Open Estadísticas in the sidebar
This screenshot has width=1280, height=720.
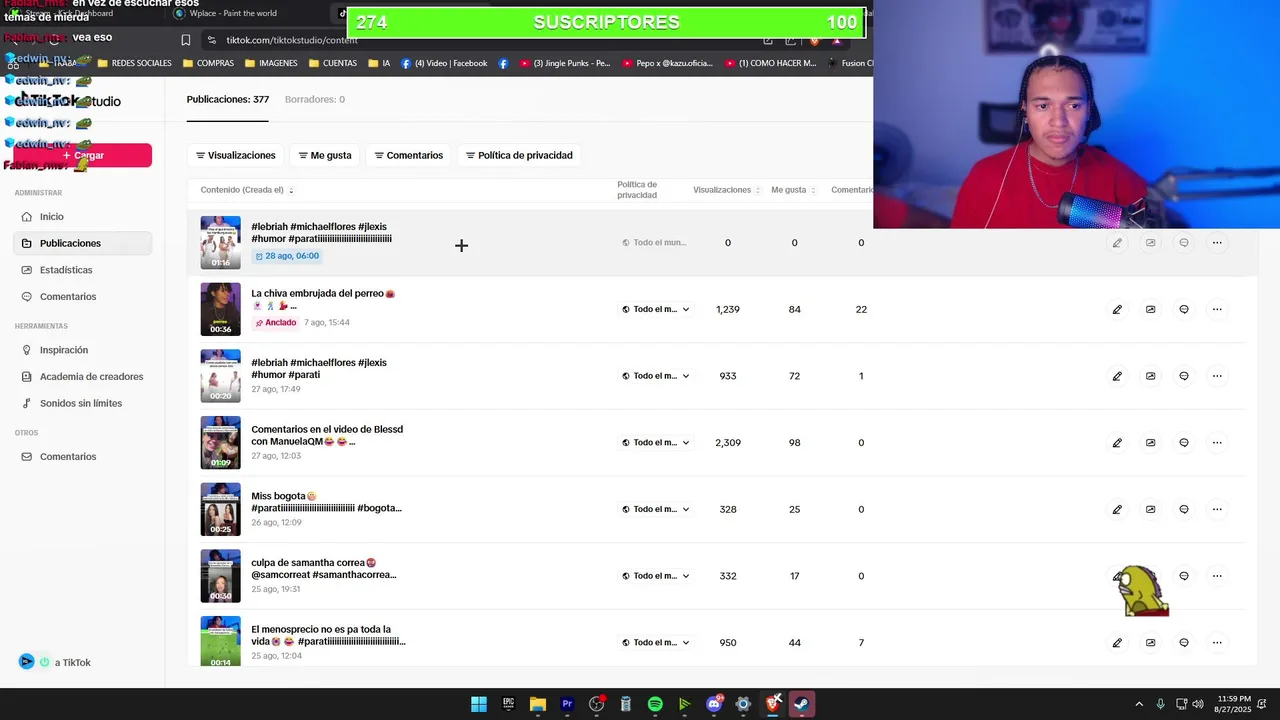click(x=82, y=270)
